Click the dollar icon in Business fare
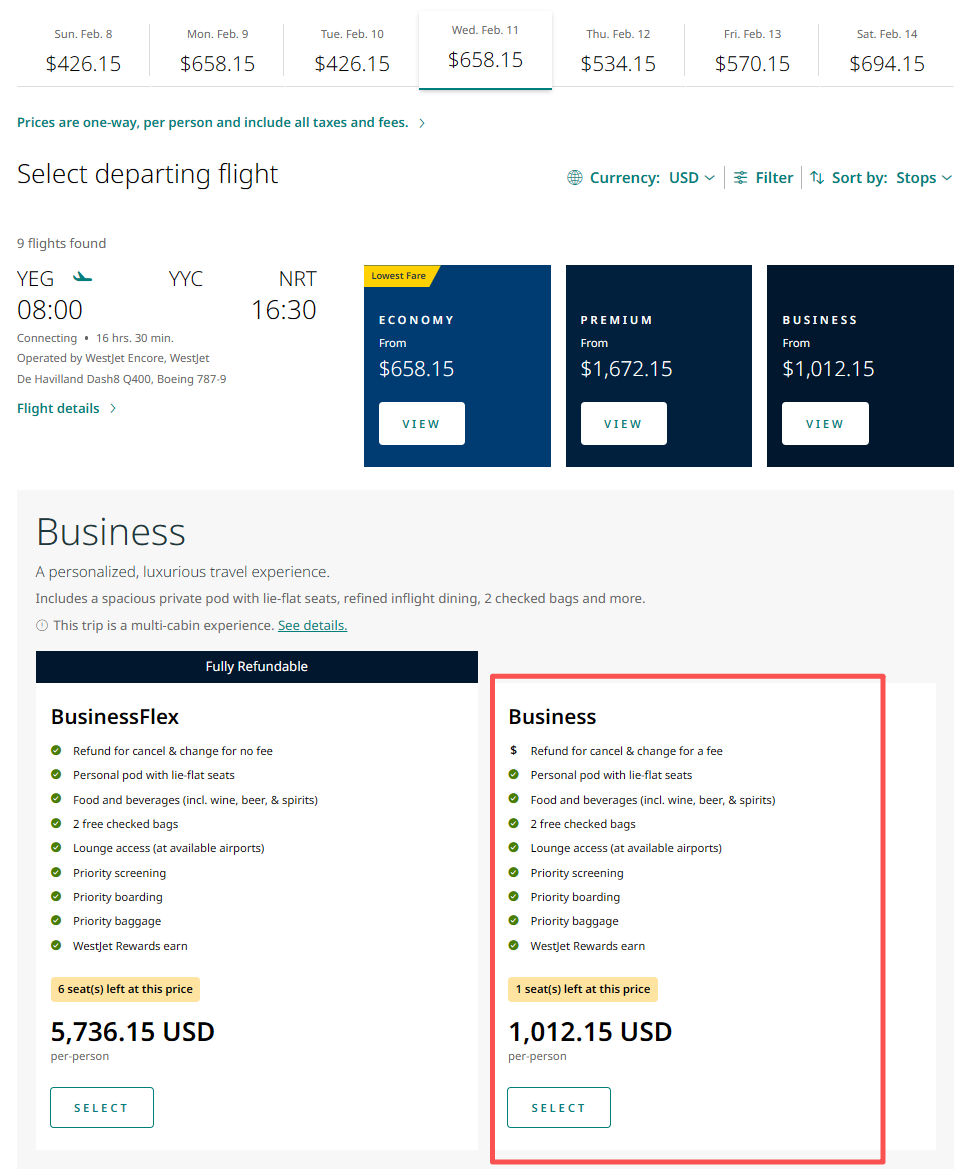960x1175 pixels. coord(514,751)
